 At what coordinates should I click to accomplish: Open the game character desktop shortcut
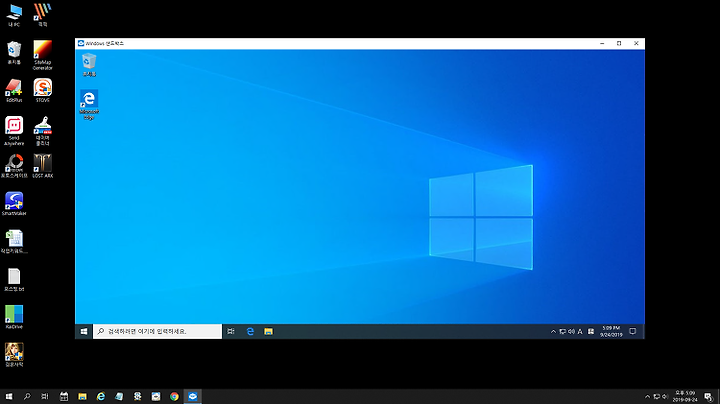click(14, 355)
